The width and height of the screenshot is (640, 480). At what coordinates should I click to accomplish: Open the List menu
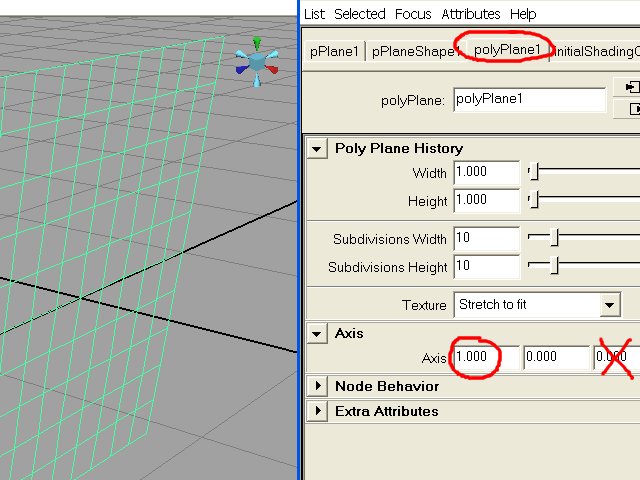coord(314,14)
